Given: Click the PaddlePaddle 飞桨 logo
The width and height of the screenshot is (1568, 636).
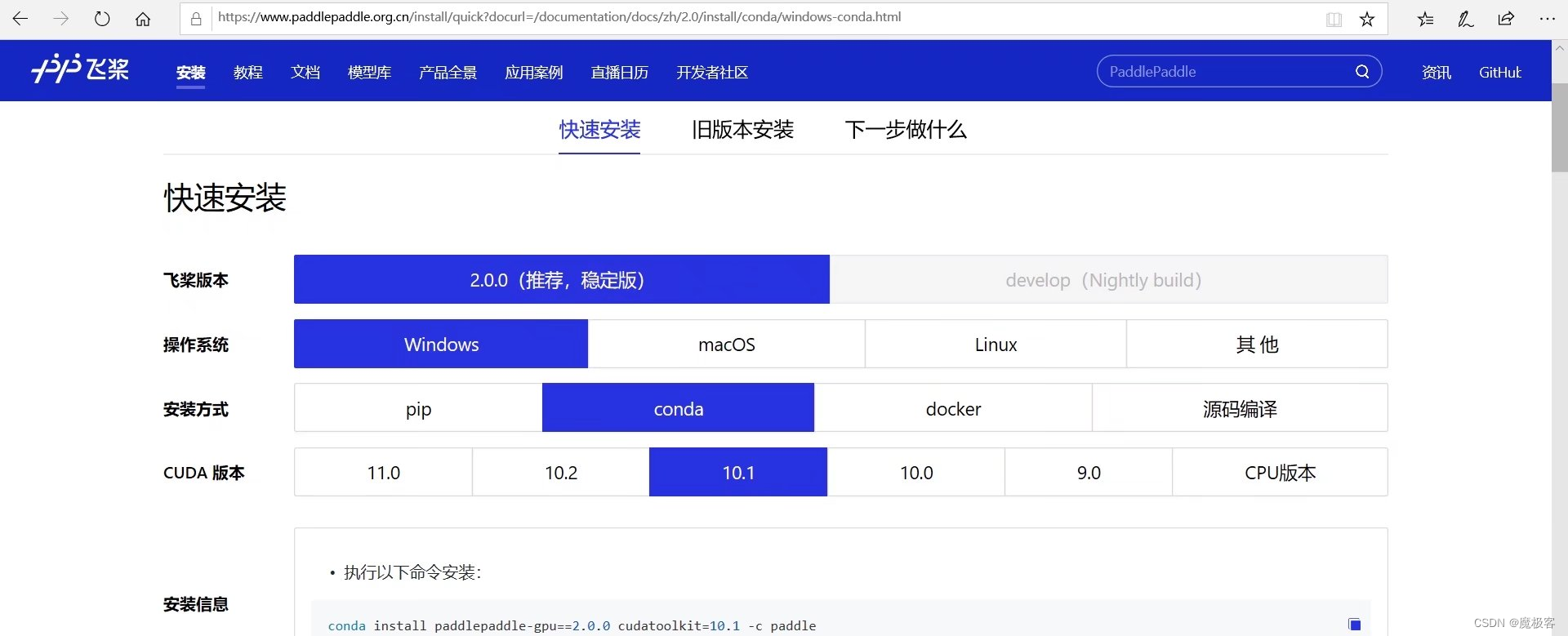Looking at the screenshot, I should (80, 69).
